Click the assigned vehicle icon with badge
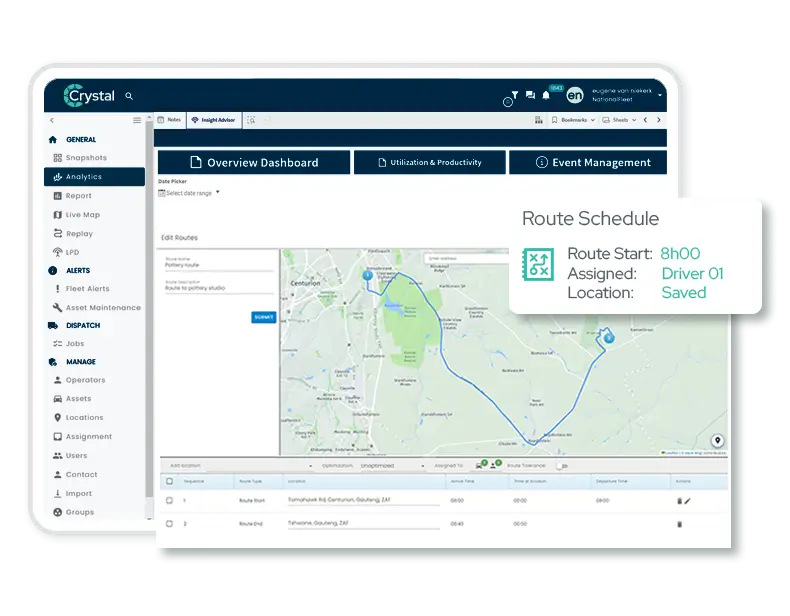 coord(481,464)
